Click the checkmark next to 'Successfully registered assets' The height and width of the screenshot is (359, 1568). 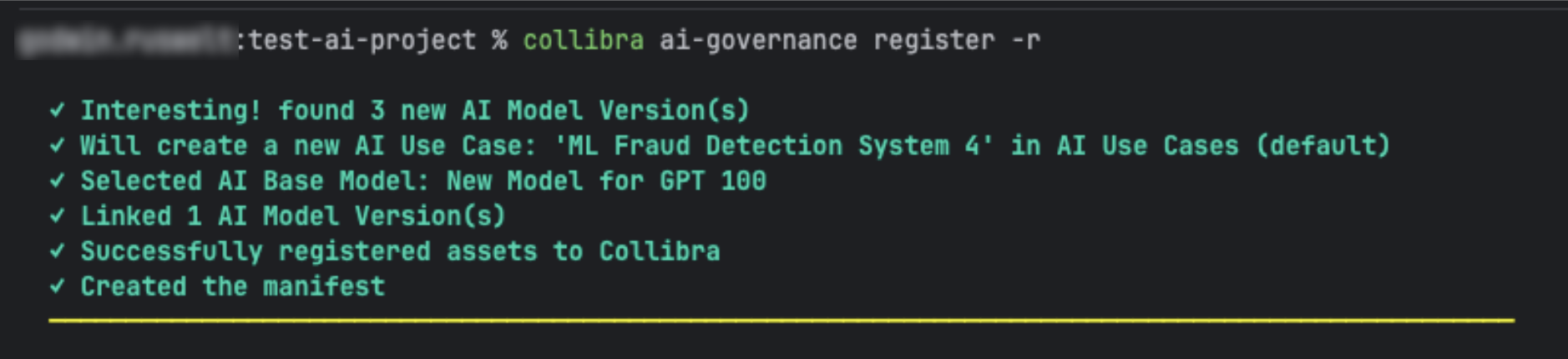coord(57,251)
